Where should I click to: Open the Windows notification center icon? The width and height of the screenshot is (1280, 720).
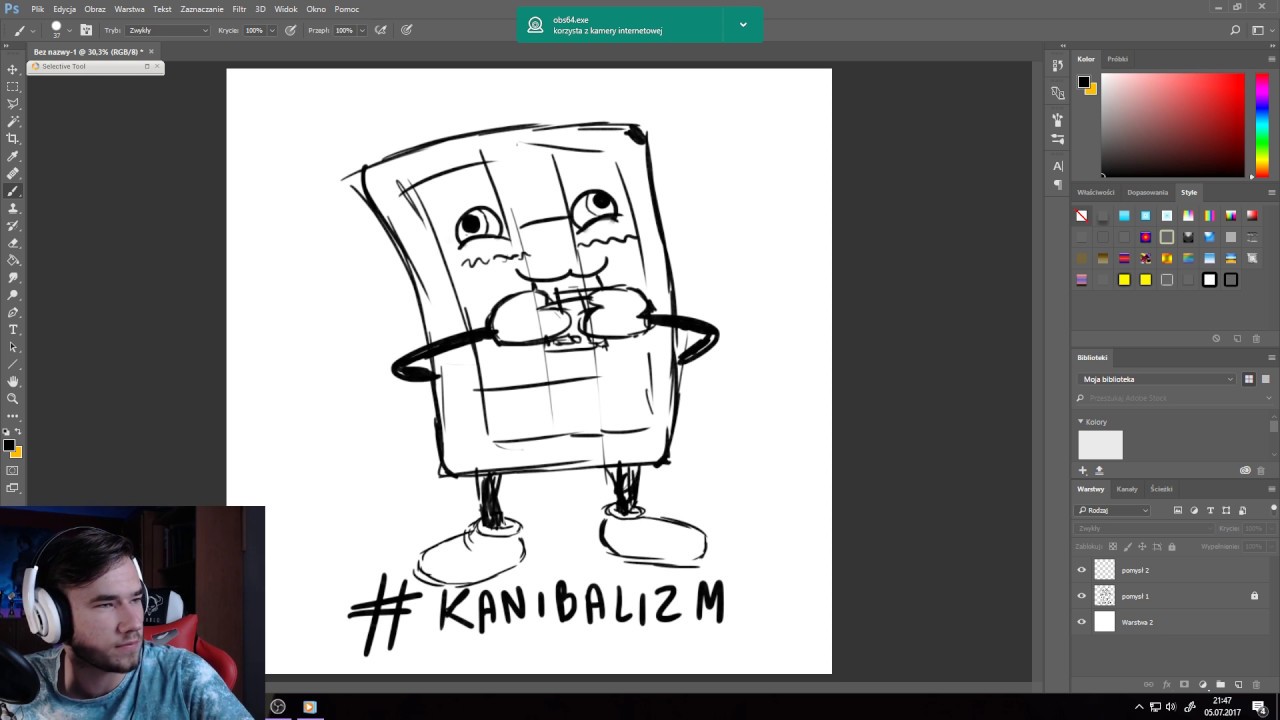(1259, 707)
